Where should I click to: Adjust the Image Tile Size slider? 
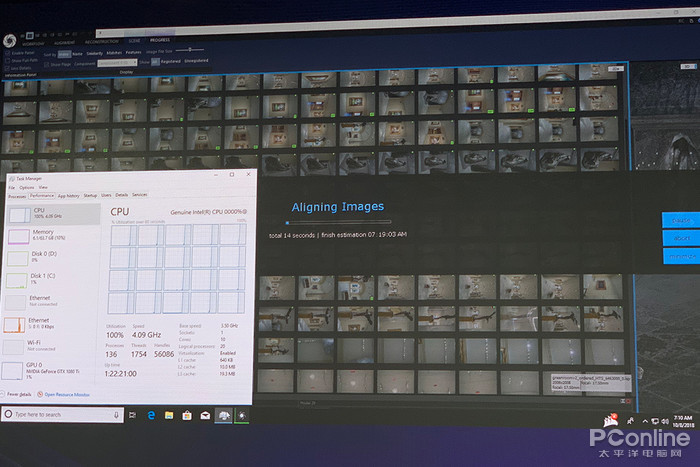192,49
